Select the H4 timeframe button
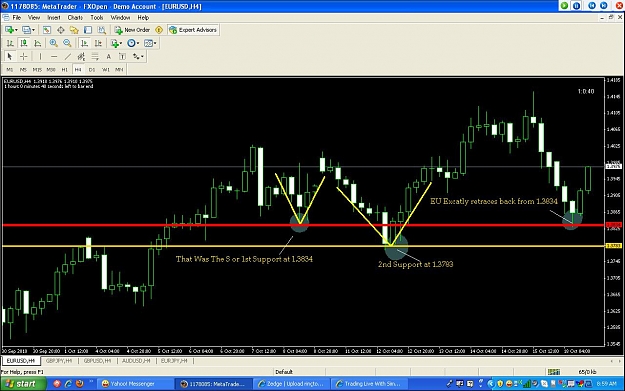The height and width of the screenshot is (391, 625). coord(78,69)
